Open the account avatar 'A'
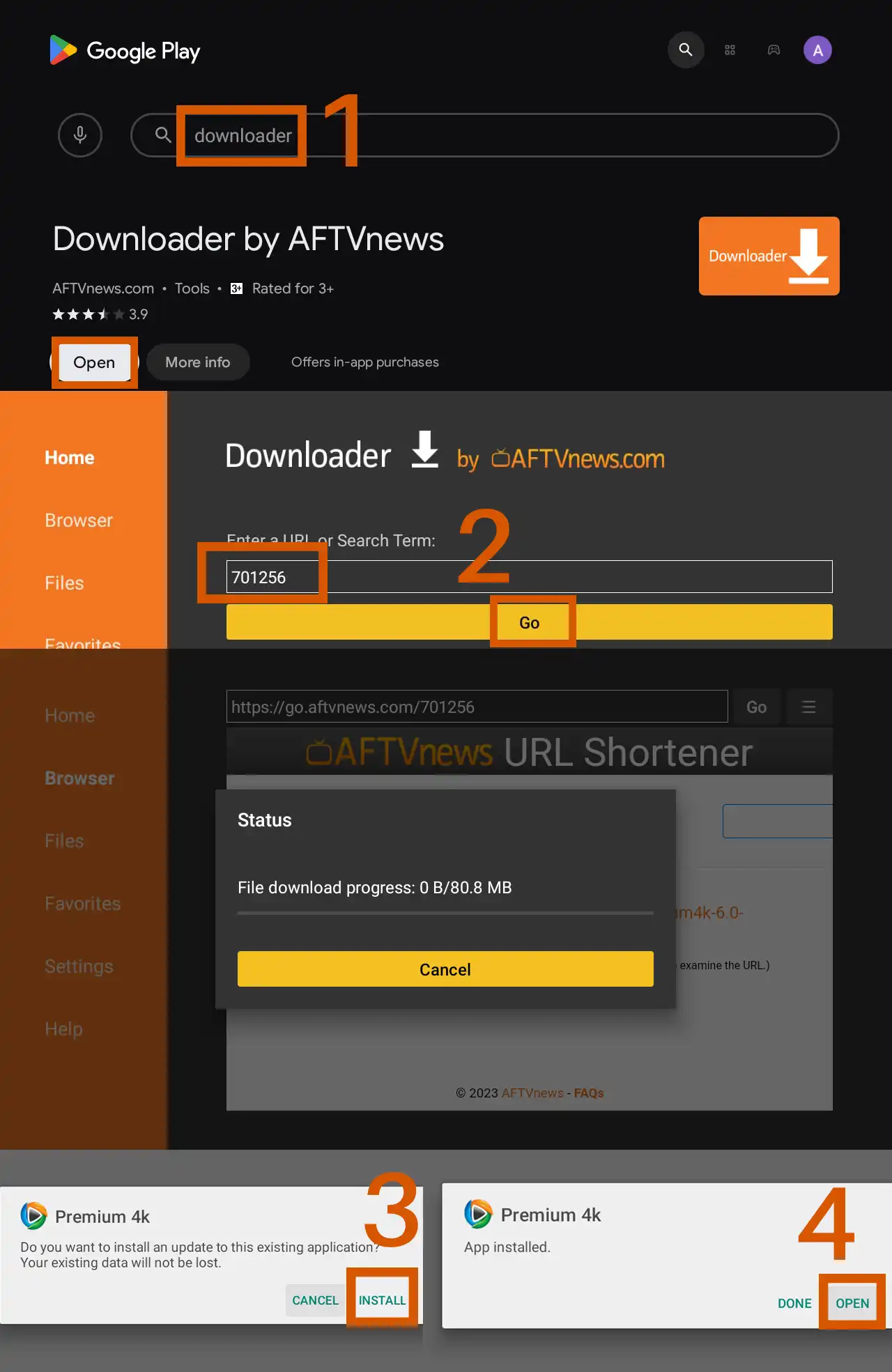 click(x=817, y=50)
